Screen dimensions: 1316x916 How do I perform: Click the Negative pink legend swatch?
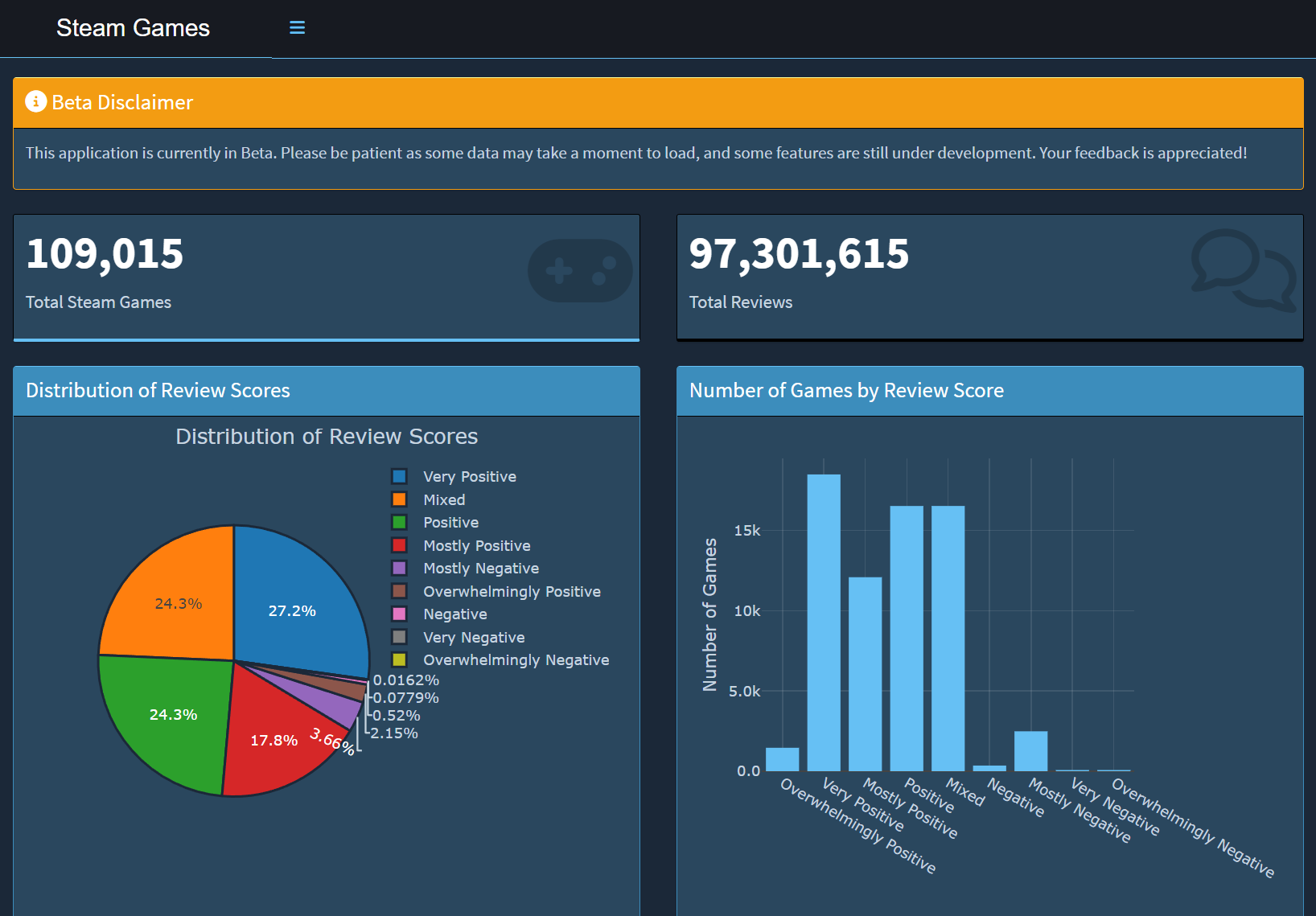point(398,614)
